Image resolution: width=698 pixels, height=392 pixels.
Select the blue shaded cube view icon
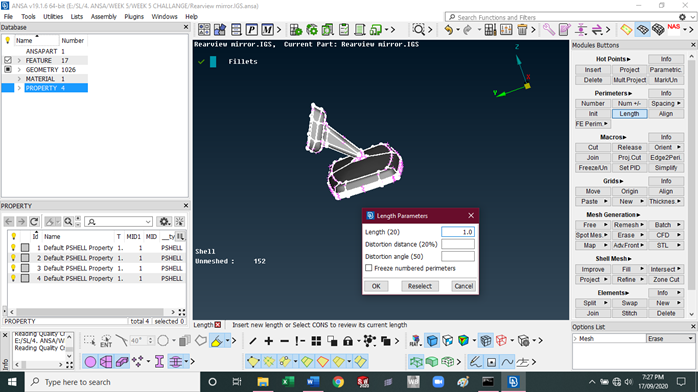432,341
